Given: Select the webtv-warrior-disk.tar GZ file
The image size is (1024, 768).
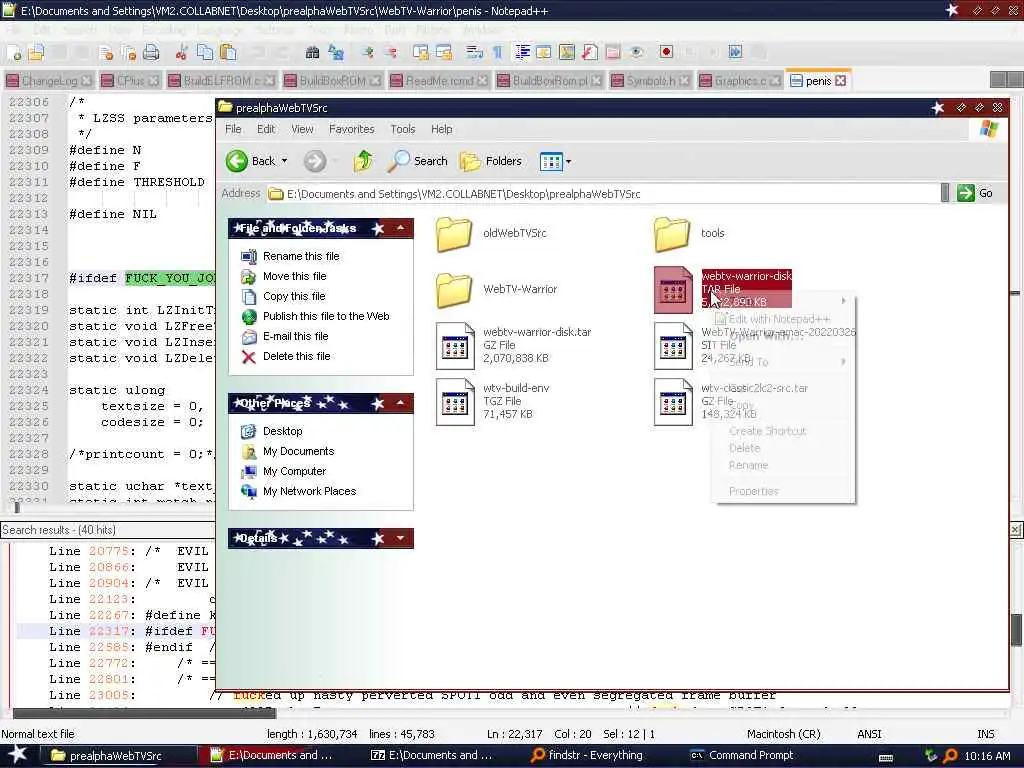Looking at the screenshot, I should [514, 345].
